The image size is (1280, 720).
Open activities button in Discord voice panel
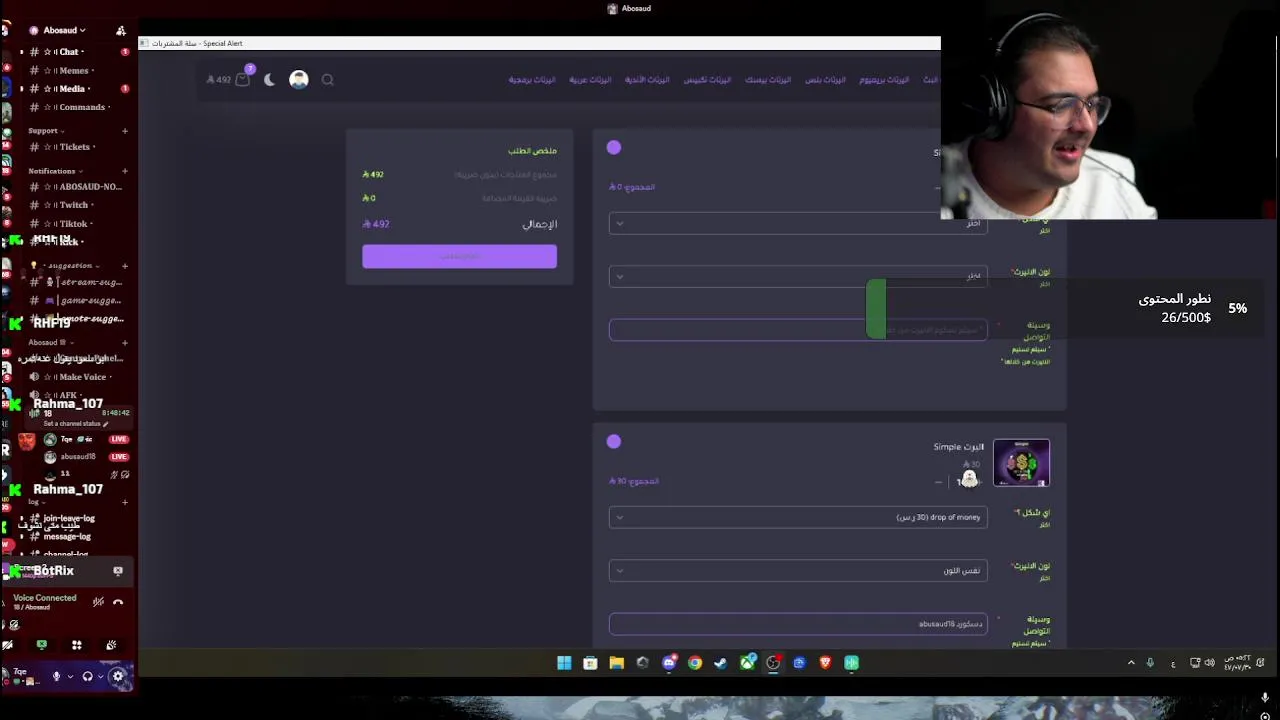click(x=77, y=645)
